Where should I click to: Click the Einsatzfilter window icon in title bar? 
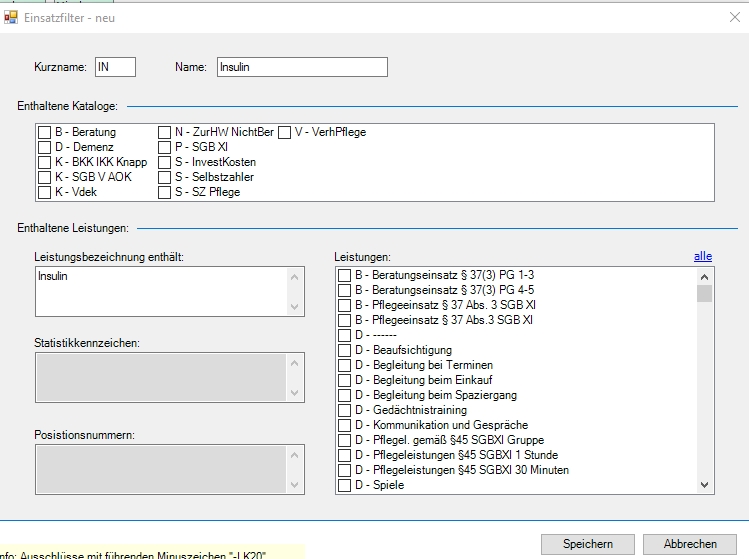pyautogui.click(x=11, y=16)
